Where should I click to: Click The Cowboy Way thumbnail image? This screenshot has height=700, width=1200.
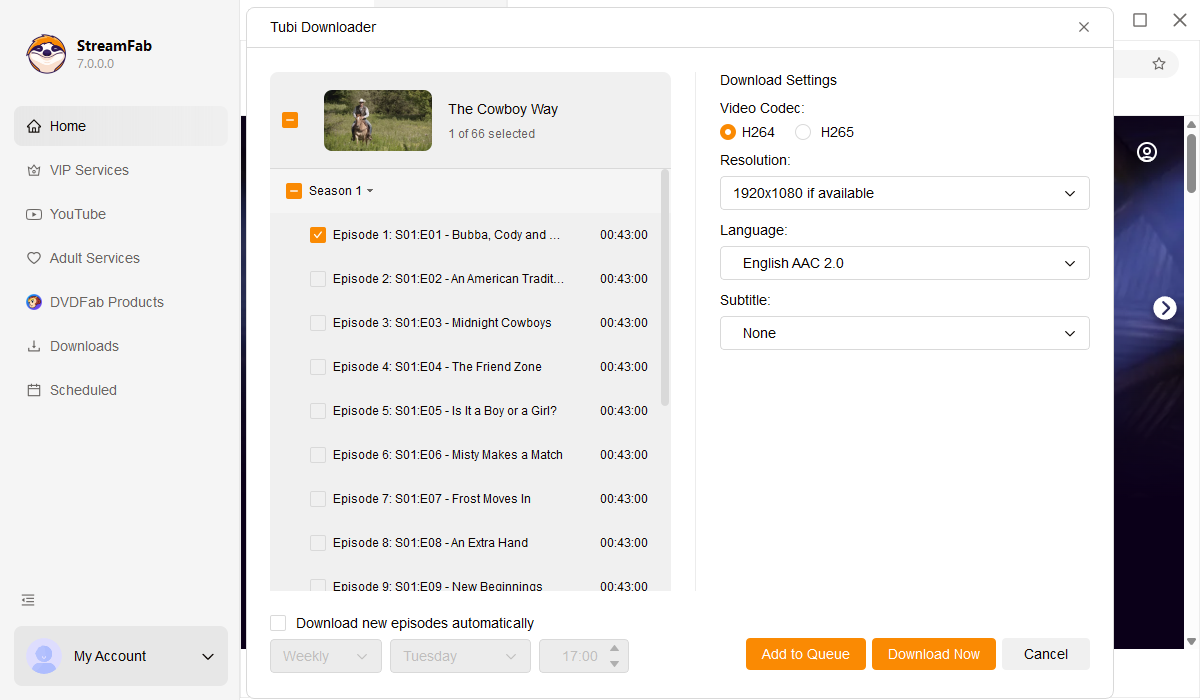(378, 121)
